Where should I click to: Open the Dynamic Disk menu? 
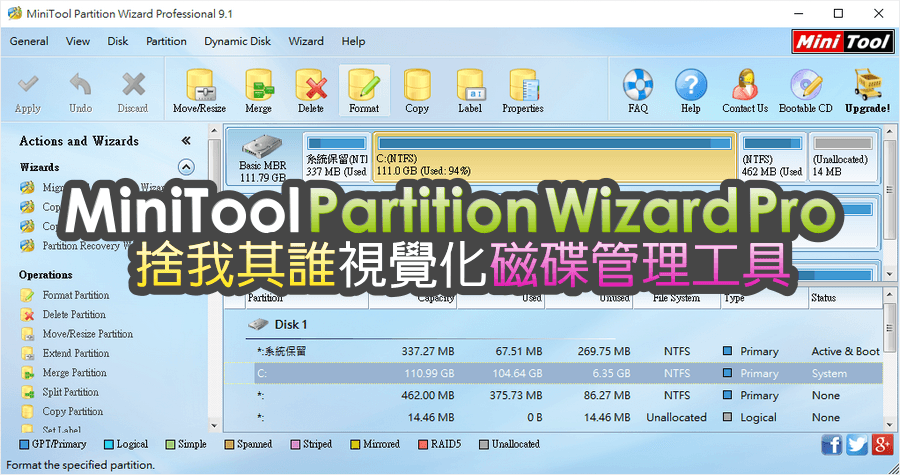coord(237,41)
